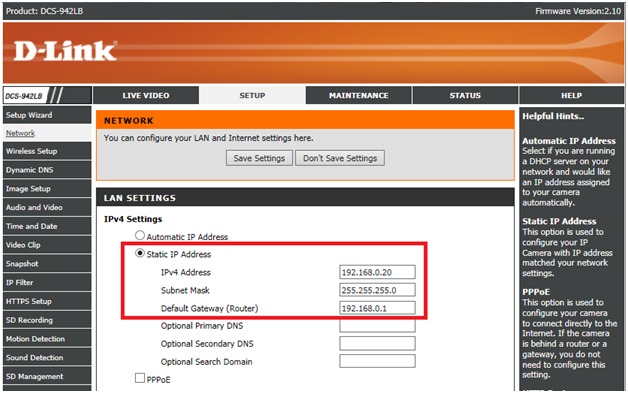
Task: Switch to the MAINTENANCE tab
Action: pyautogui.click(x=358, y=95)
